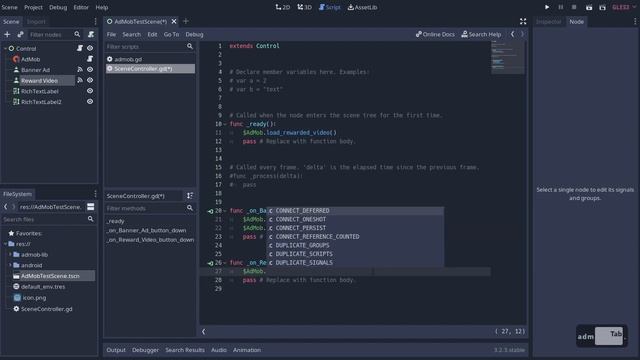Image resolution: width=640 pixels, height=360 pixels.
Task: Toggle distraction-free fullscreen mode
Action: [523, 21]
